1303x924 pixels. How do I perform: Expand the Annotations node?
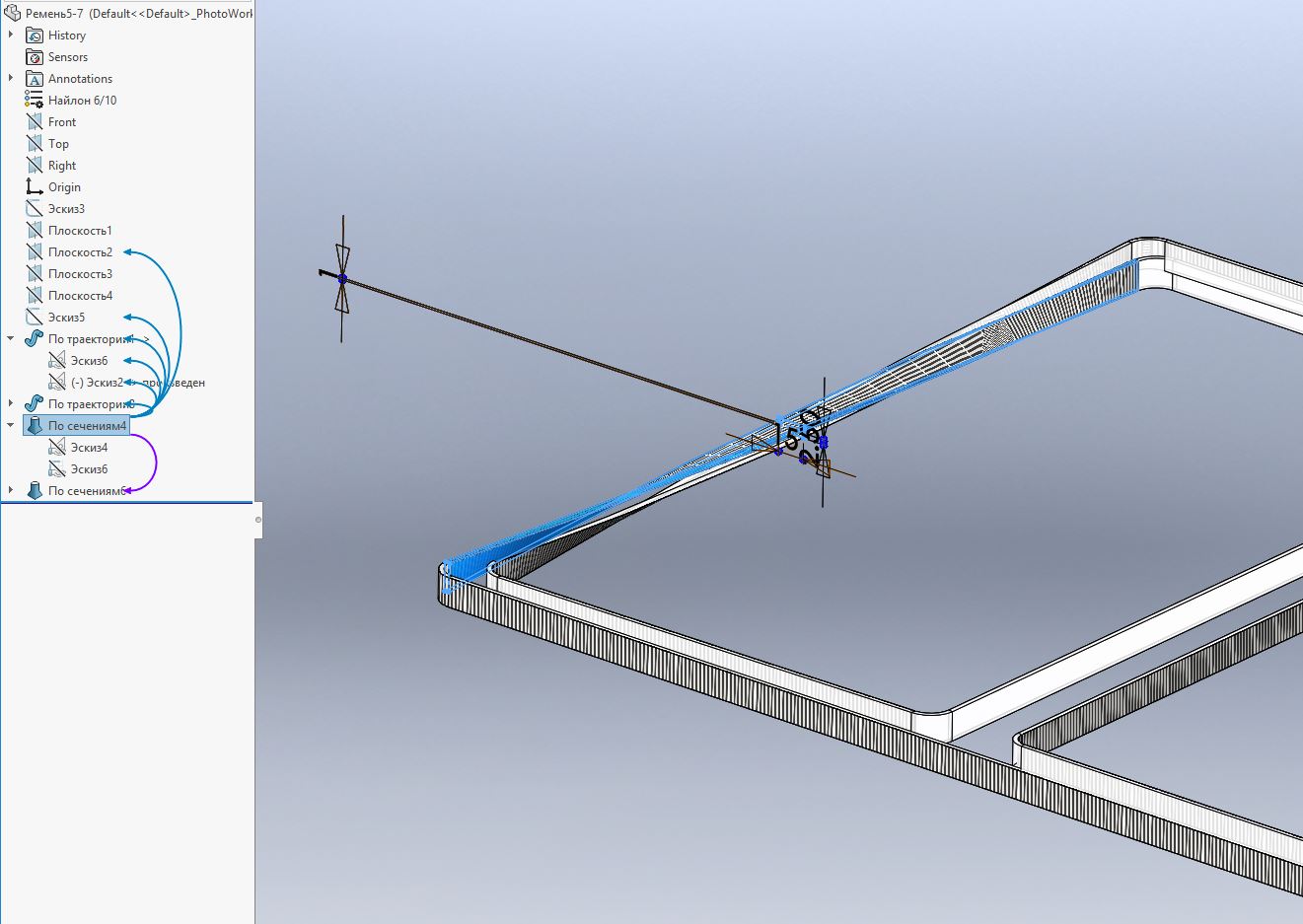pos(11,79)
